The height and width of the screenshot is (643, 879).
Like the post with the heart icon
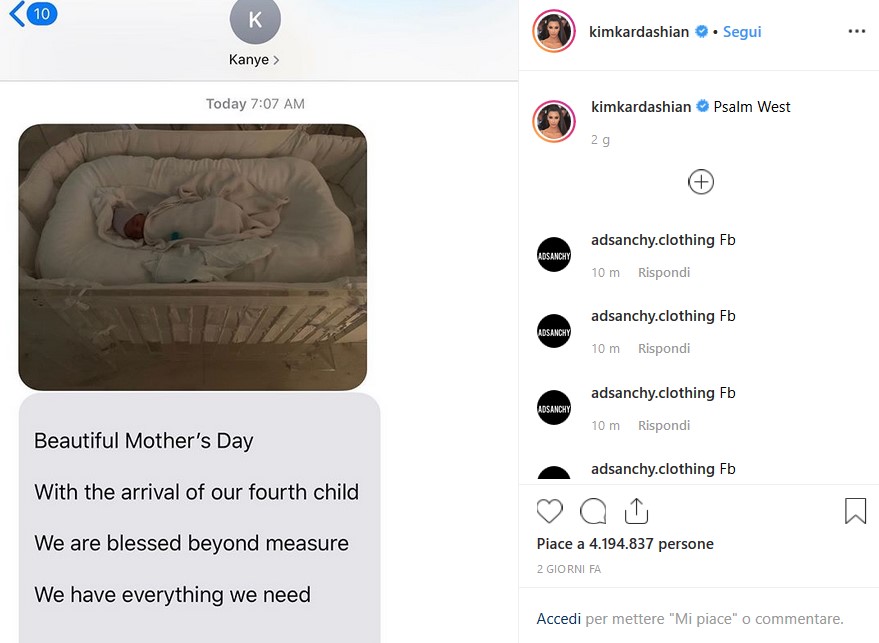pyautogui.click(x=550, y=512)
